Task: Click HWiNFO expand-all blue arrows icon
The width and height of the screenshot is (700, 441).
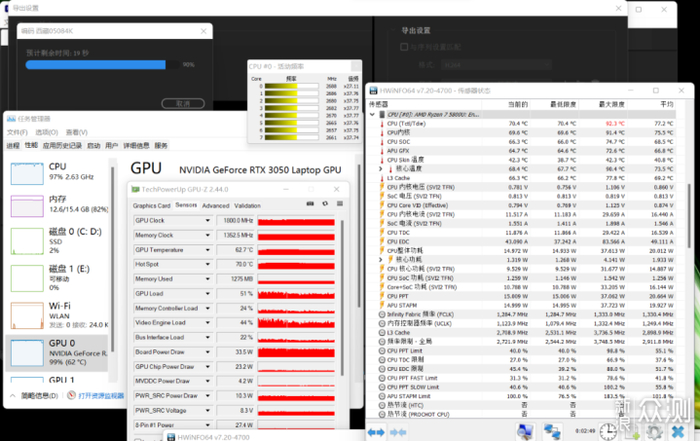Action: point(376,432)
